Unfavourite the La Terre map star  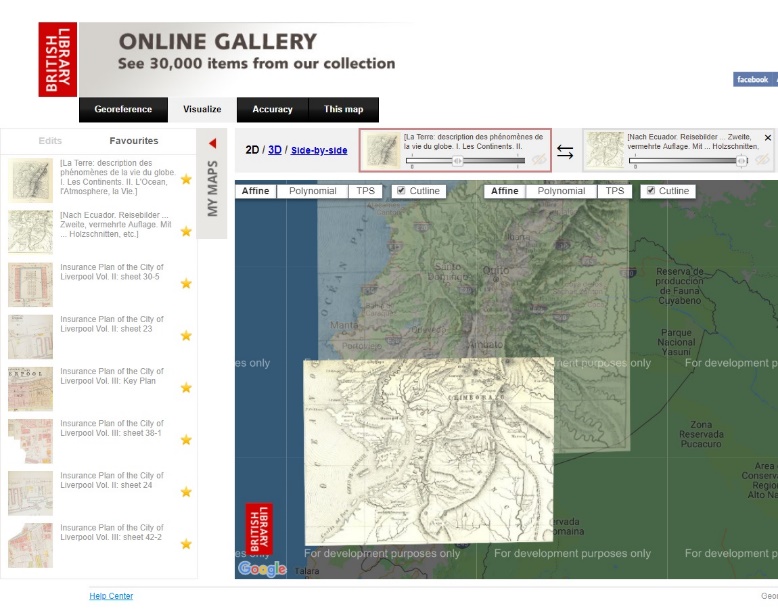(x=186, y=180)
